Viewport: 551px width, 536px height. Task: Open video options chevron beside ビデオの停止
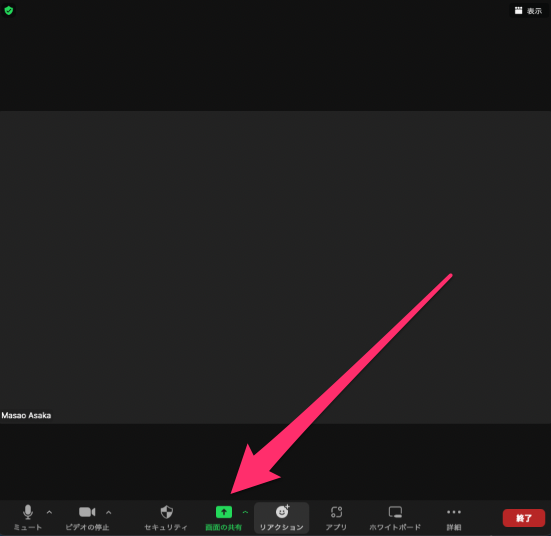pyautogui.click(x=109, y=513)
